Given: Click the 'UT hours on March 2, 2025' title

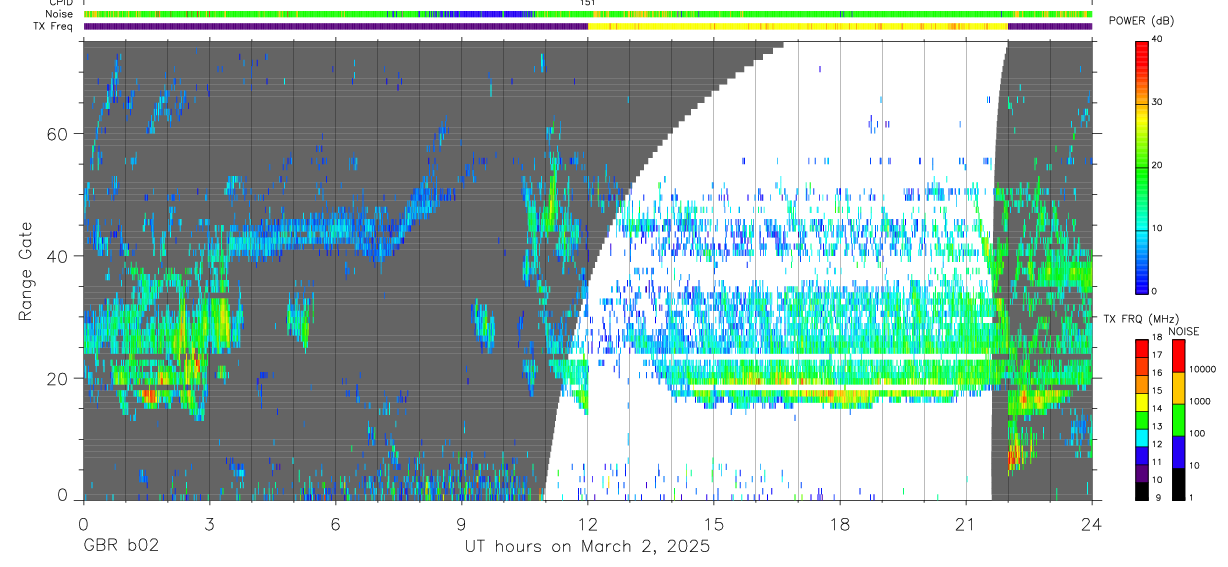Looking at the screenshot, I should 587,547.
